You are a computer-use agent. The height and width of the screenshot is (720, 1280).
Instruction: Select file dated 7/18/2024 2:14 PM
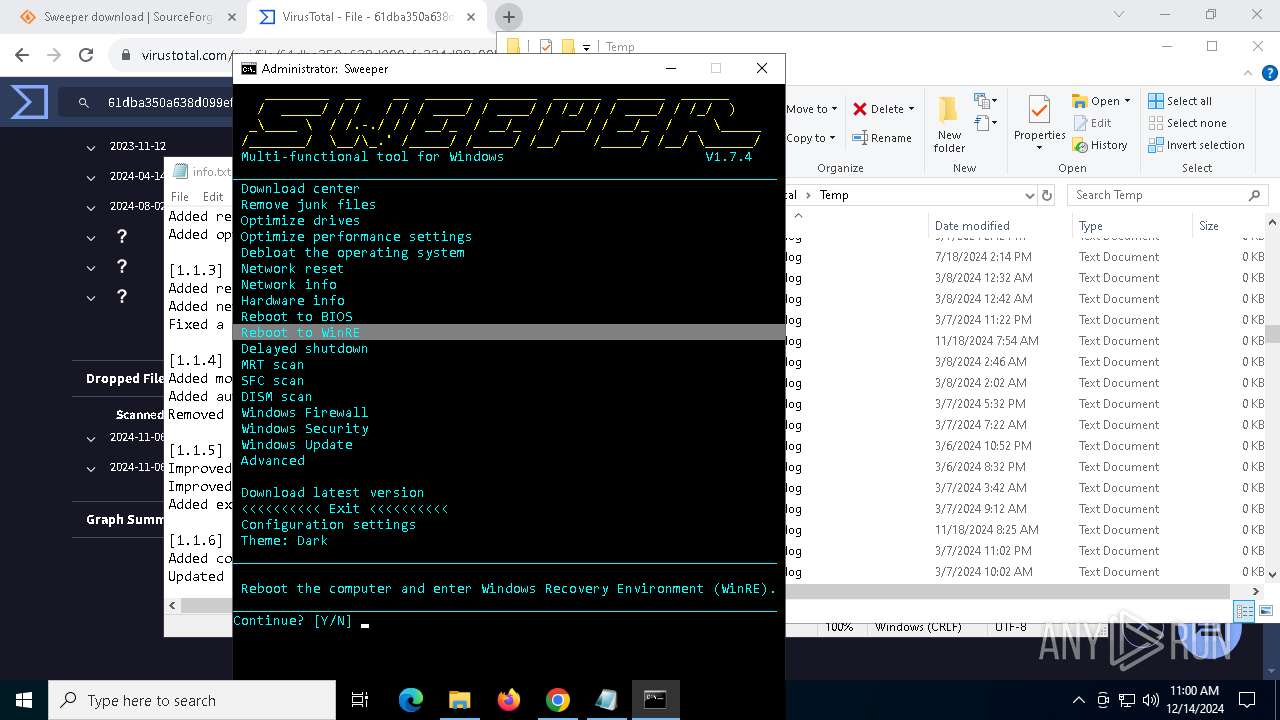(1024, 257)
